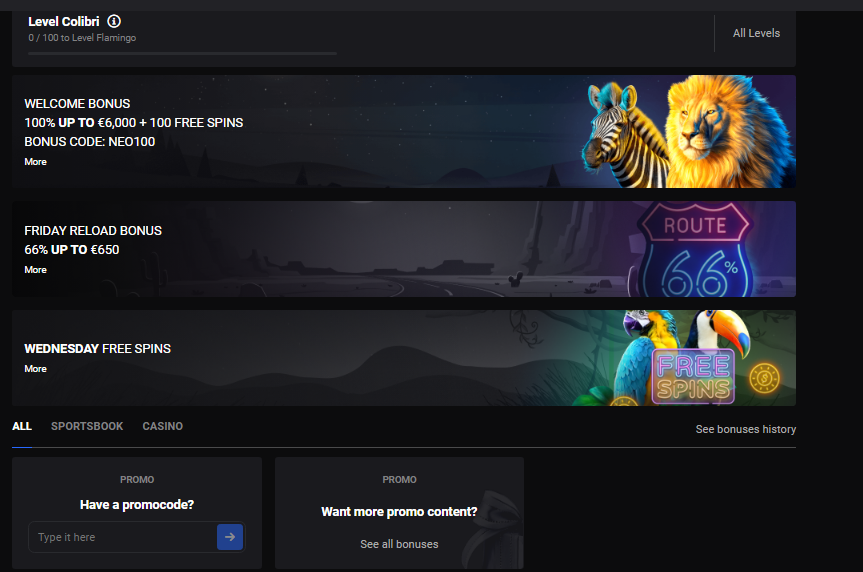The width and height of the screenshot is (863, 572).
Task: Click the FRIDAY RELOAD BONUS title
Action: click(93, 231)
